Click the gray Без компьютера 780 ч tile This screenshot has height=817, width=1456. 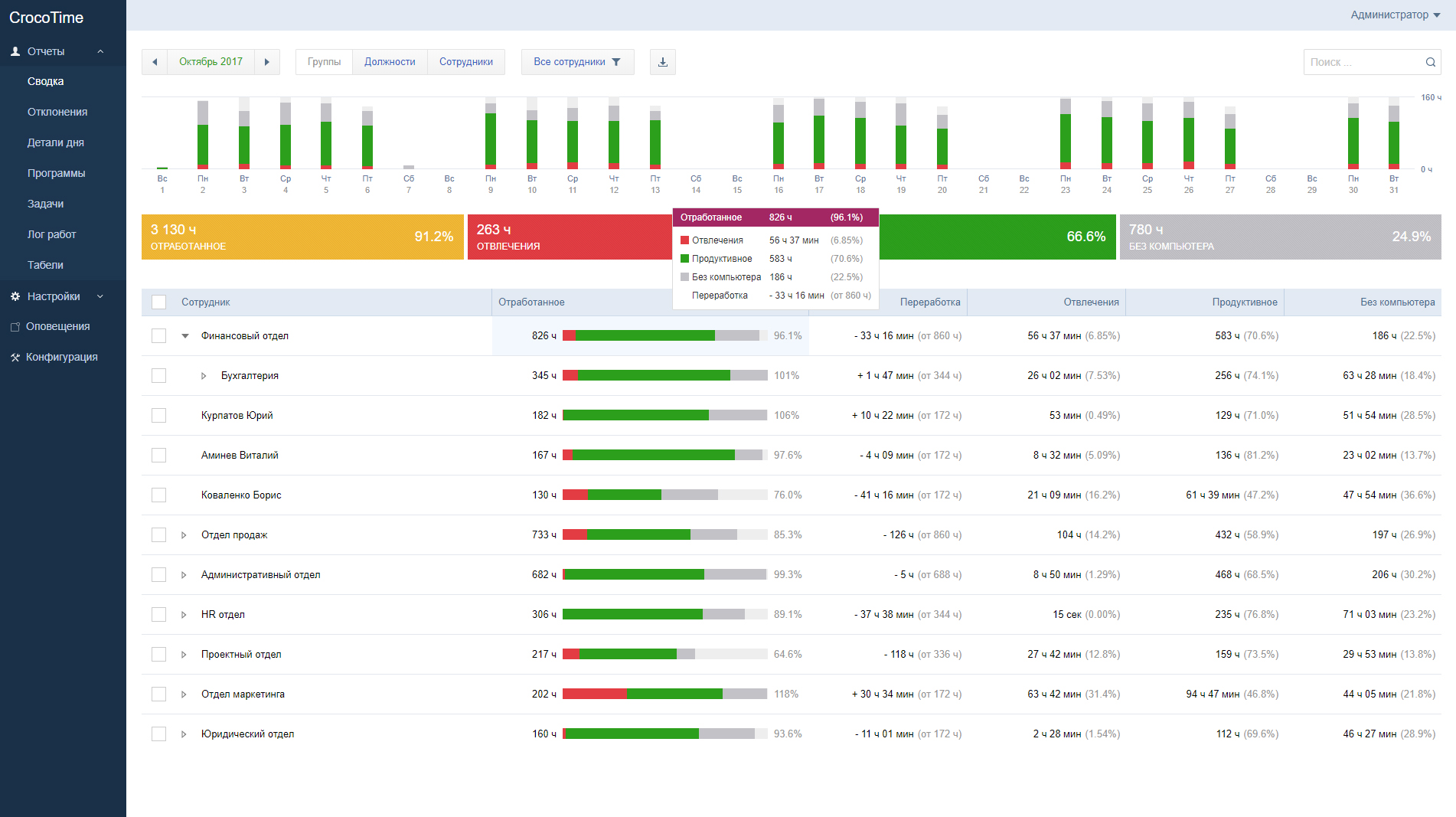1281,237
